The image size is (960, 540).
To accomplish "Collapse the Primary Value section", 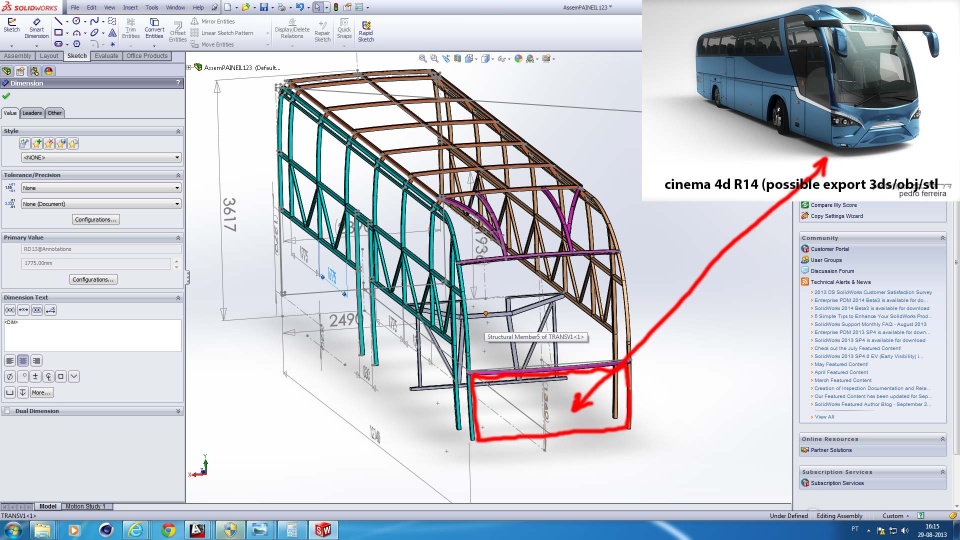I will tap(178, 238).
